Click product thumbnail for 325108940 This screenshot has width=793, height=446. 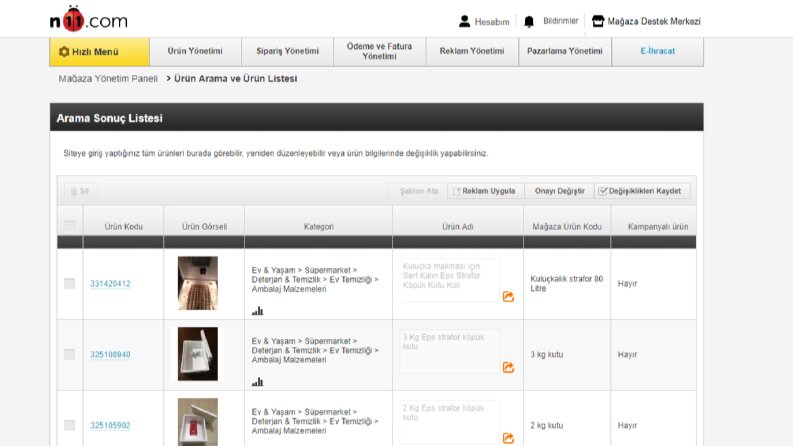pos(198,354)
